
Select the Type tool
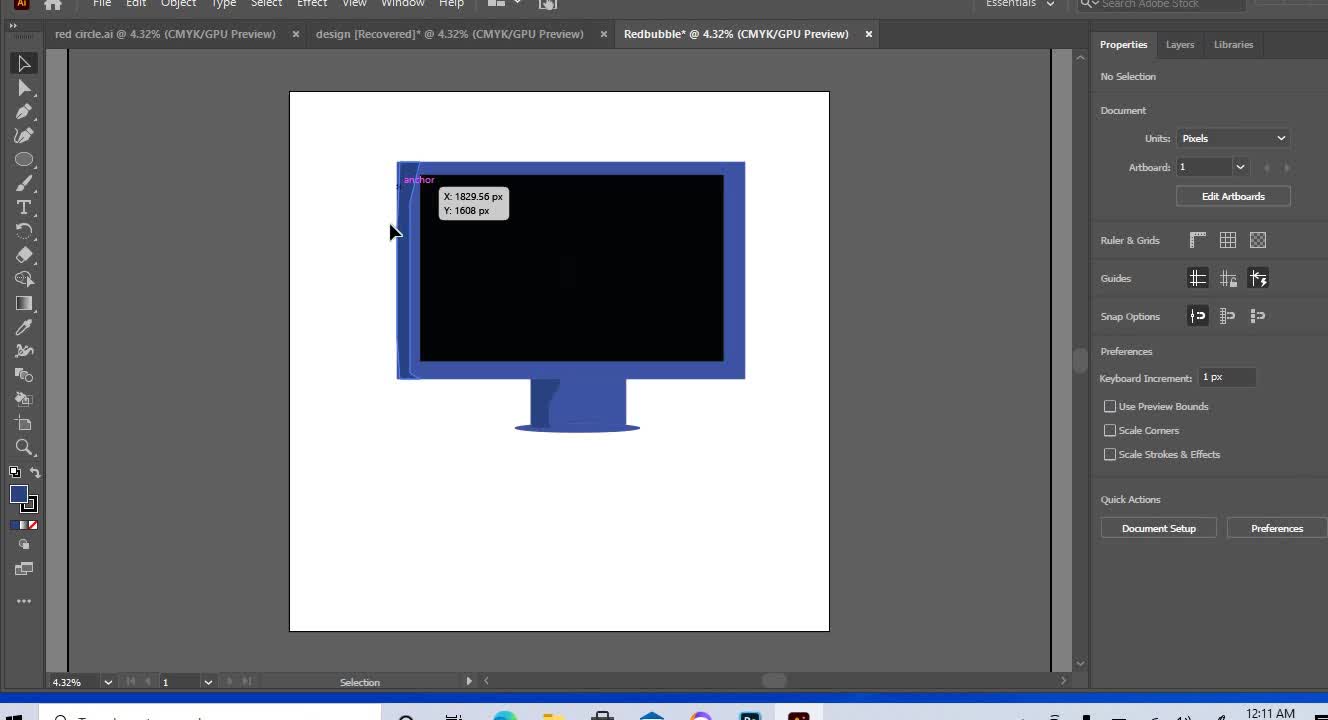[24, 208]
